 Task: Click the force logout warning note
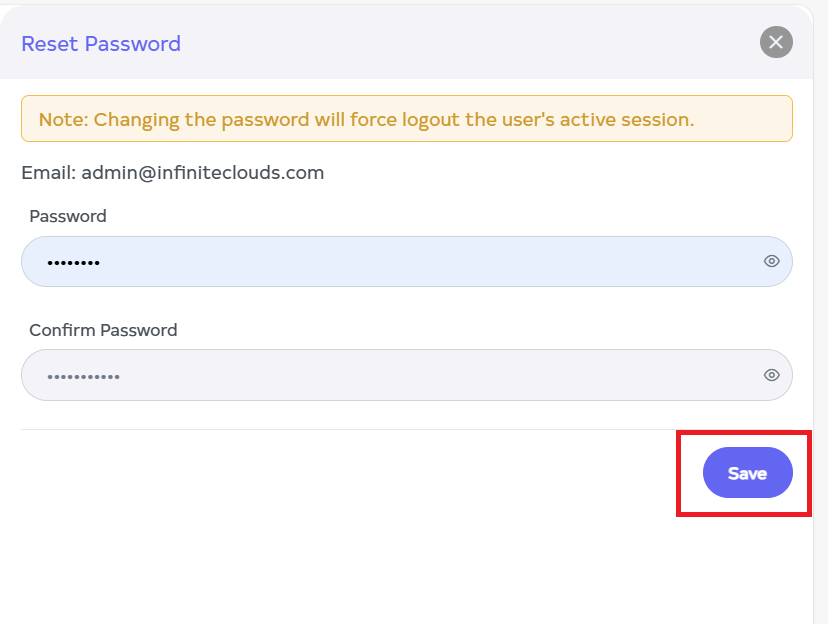pos(406,119)
